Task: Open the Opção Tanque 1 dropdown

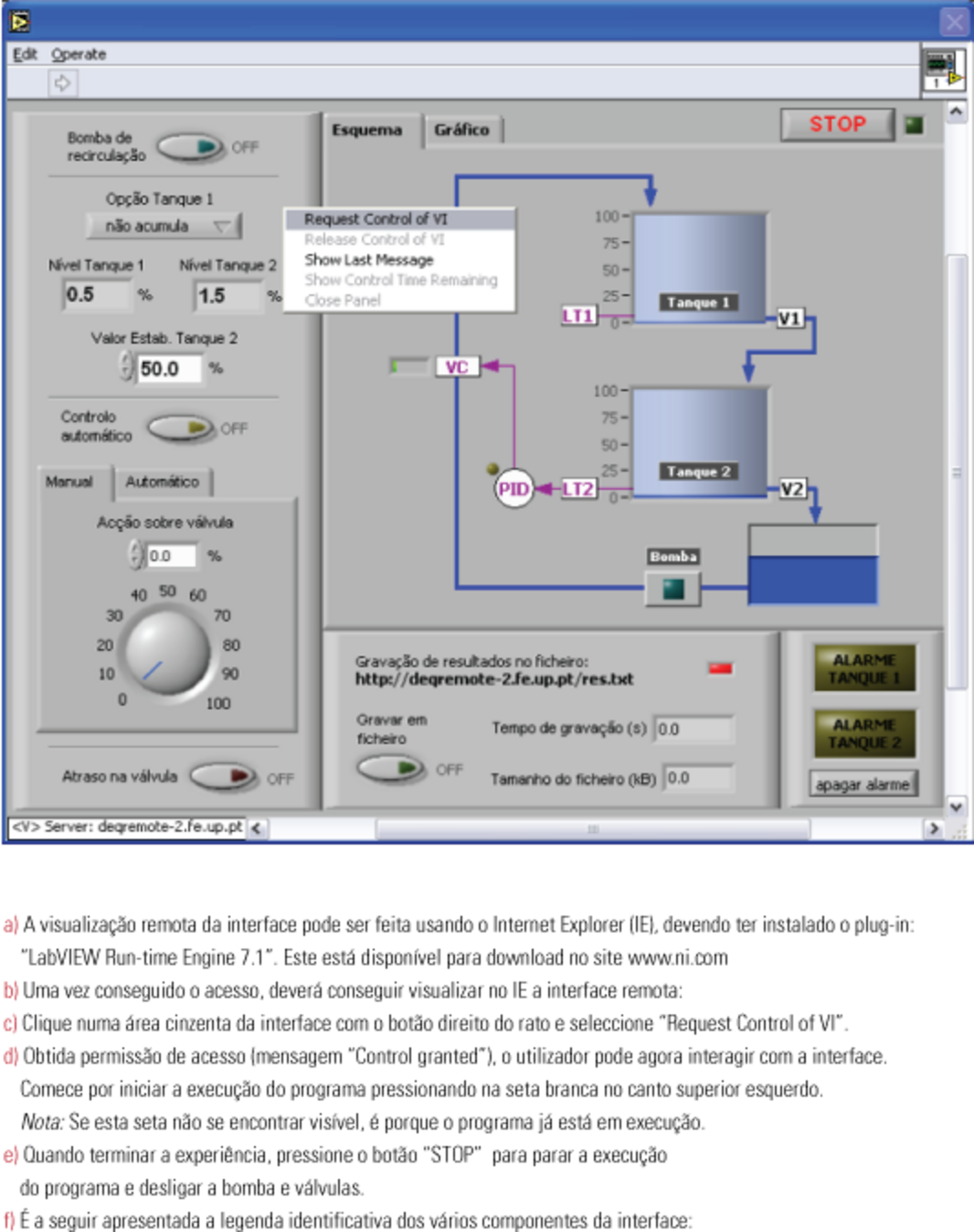Action: (x=164, y=226)
